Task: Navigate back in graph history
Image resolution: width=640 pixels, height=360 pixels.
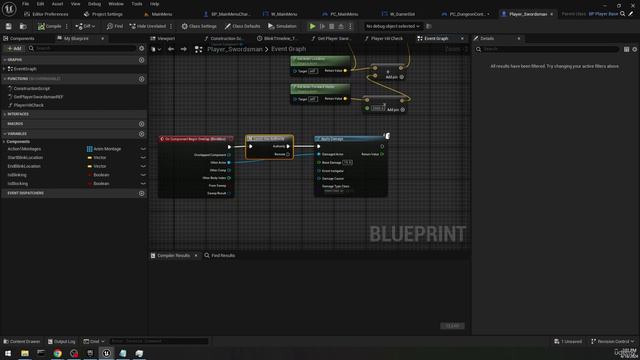Action: [x=171, y=49]
